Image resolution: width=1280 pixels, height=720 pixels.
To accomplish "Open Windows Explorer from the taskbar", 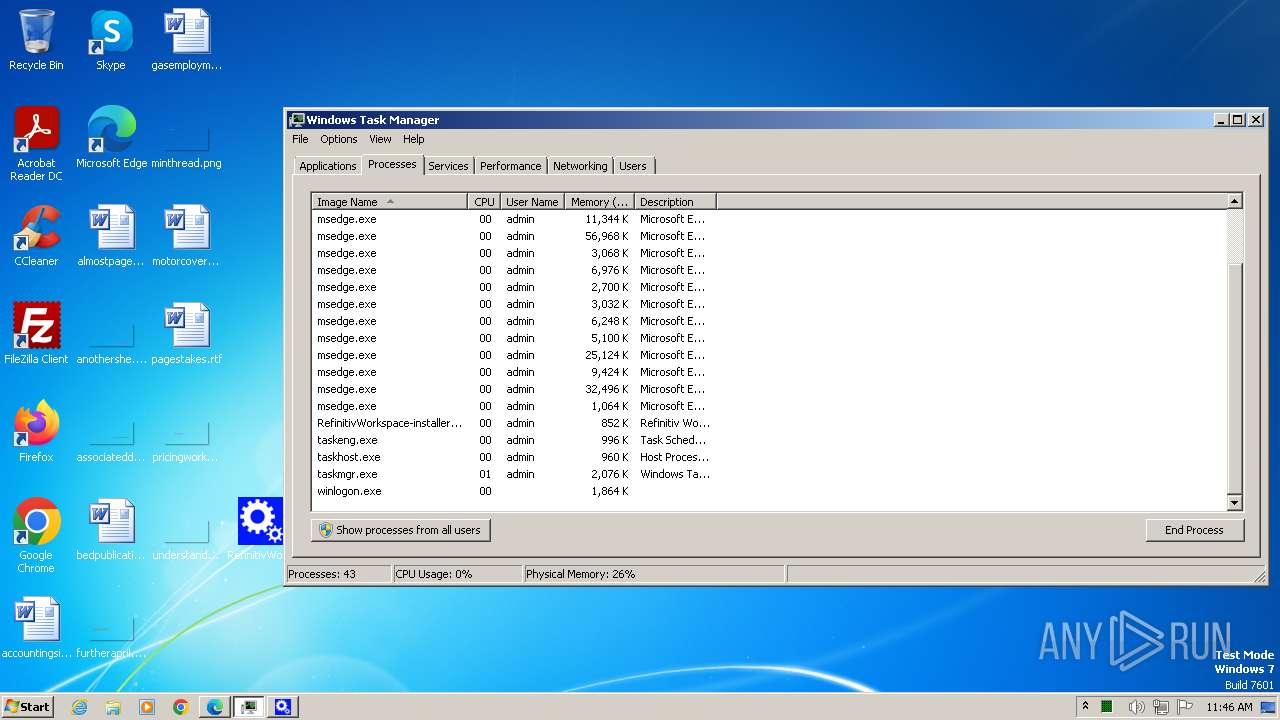I will (113, 707).
